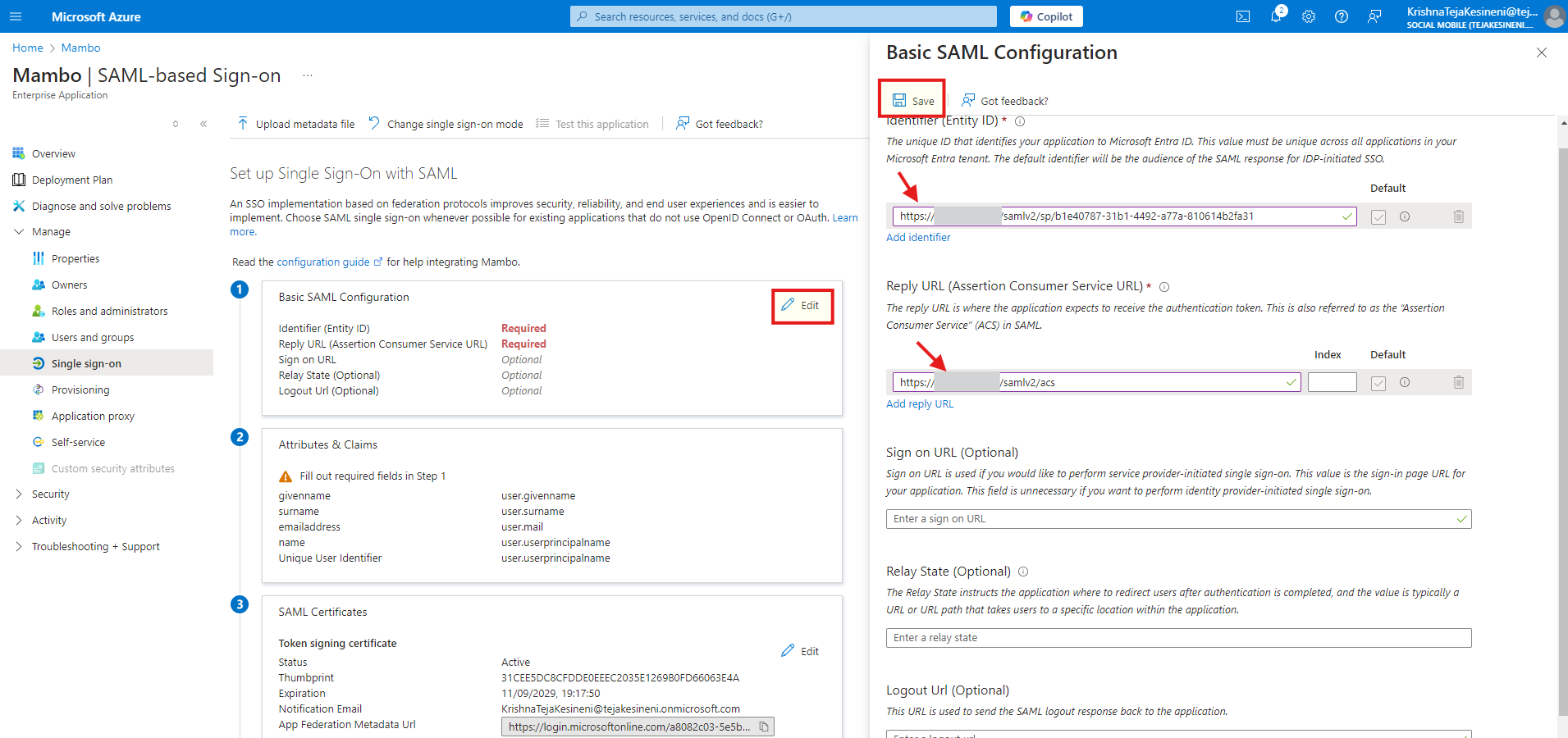
Task: Open the notifications bell
Action: [1276, 16]
